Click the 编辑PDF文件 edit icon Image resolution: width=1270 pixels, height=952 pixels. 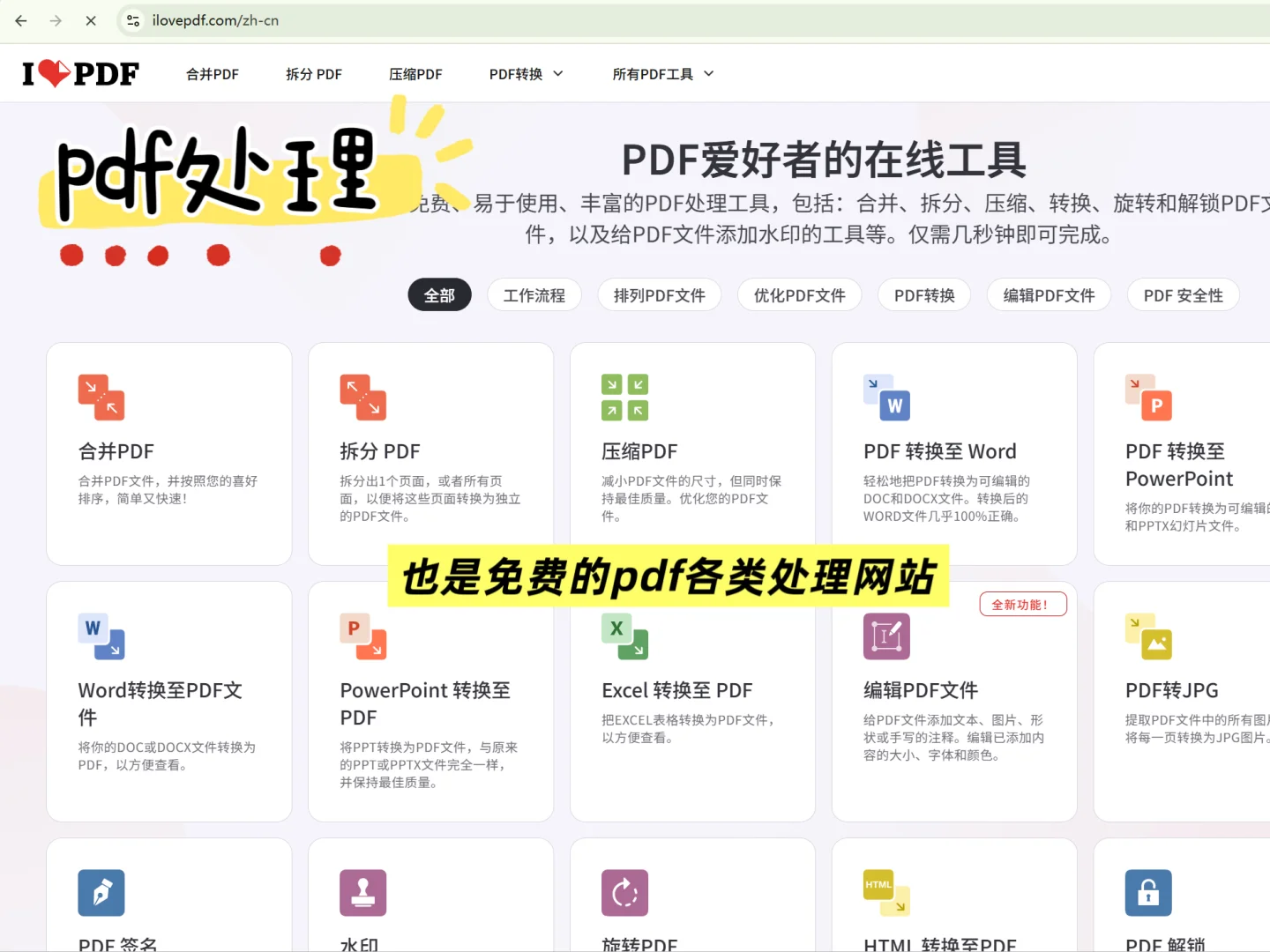(887, 636)
